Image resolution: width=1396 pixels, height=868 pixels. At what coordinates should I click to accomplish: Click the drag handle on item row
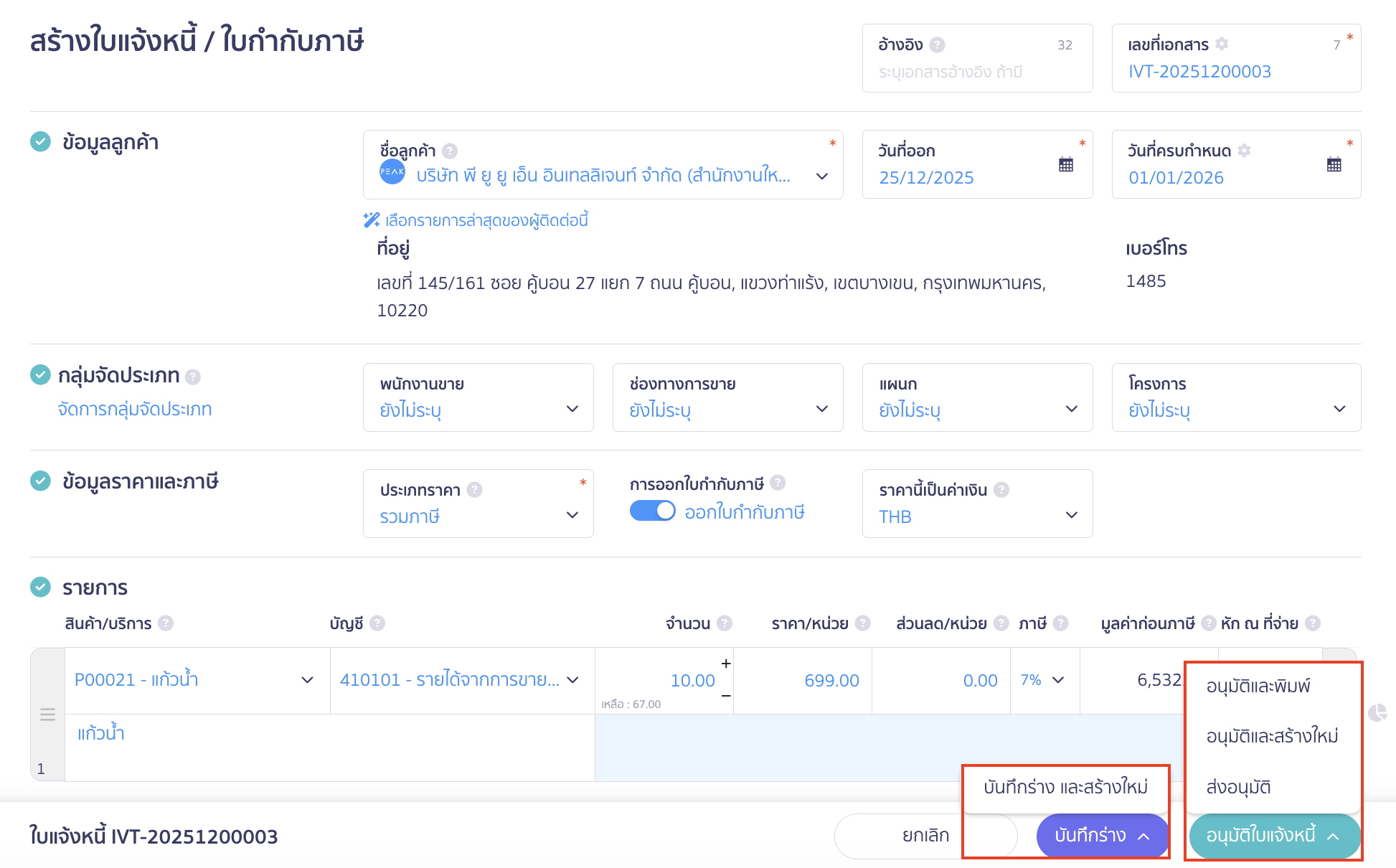[47, 714]
